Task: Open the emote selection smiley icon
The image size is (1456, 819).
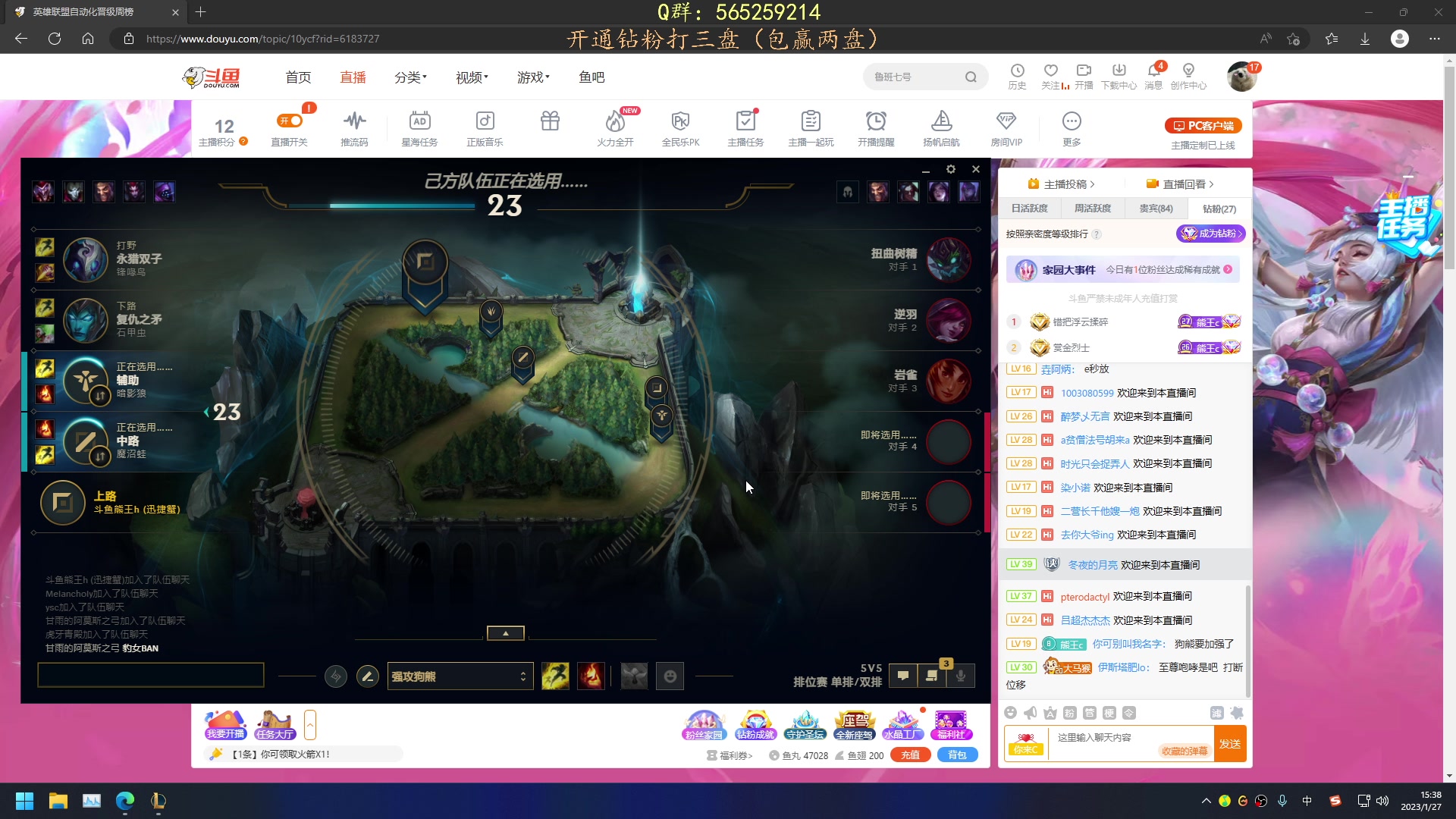Action: click(670, 676)
